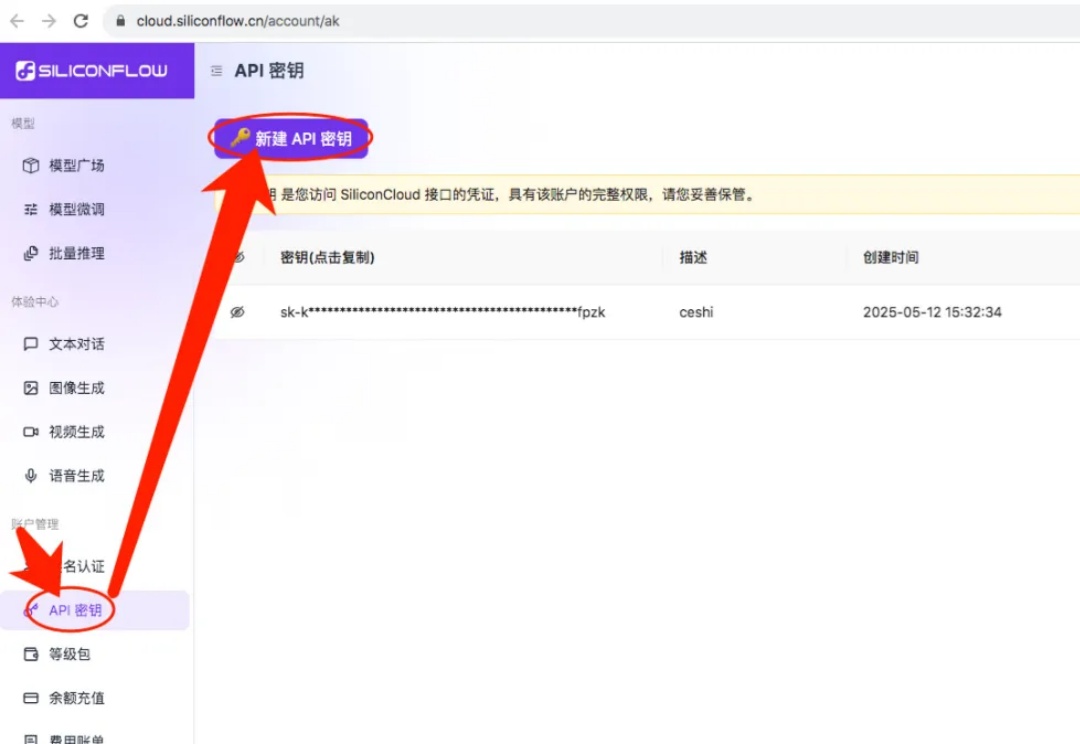Click the cube icon next to 模型广场

[30, 165]
